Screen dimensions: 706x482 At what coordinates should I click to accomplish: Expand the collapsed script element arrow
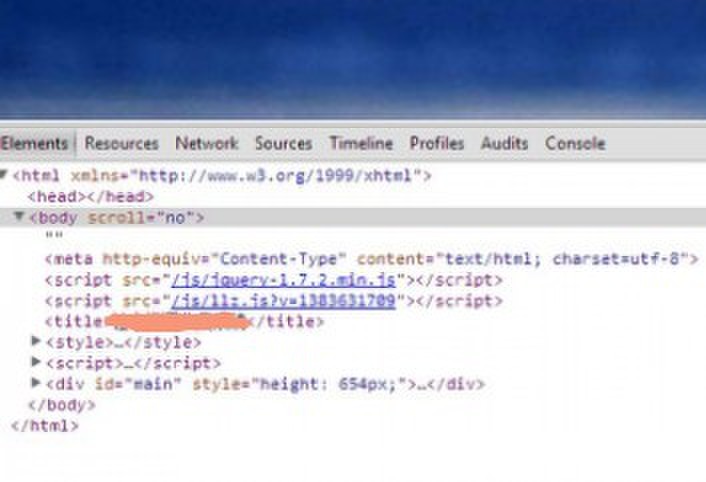[x=36, y=361]
